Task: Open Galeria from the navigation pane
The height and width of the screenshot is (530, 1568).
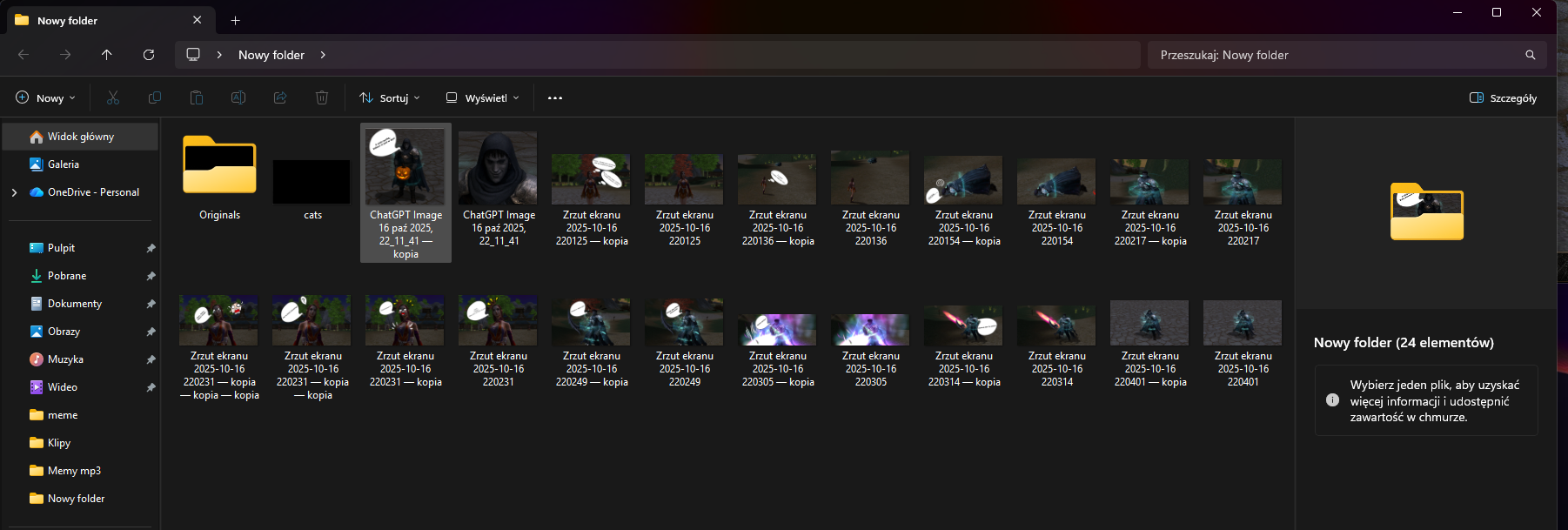Action: pos(64,164)
